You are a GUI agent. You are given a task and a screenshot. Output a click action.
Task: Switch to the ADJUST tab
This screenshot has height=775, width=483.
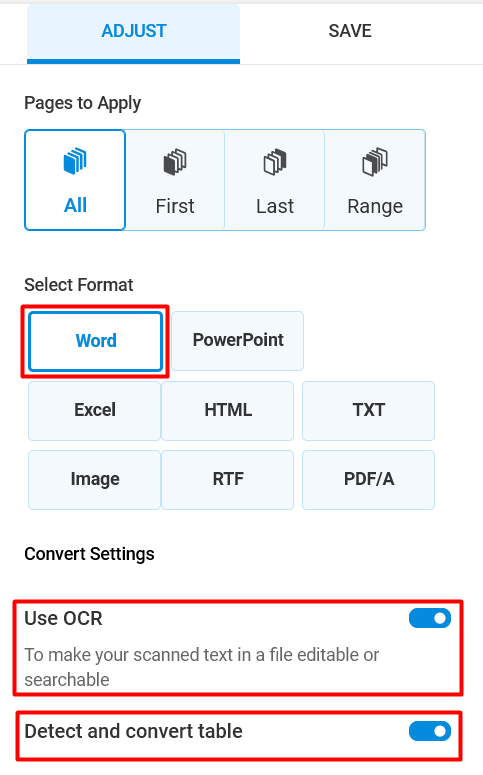133,32
